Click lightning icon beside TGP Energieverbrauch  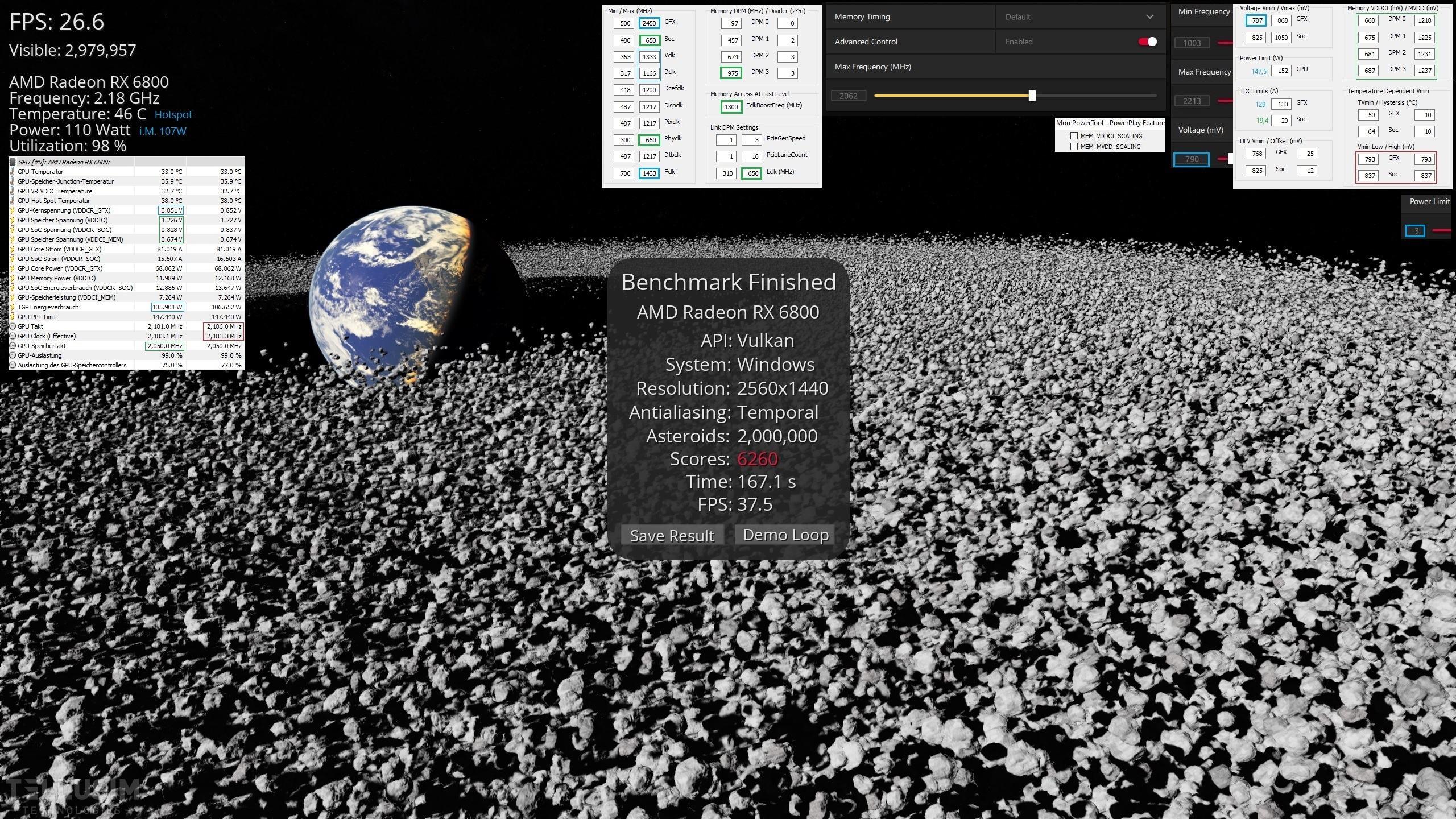pyautogui.click(x=13, y=307)
